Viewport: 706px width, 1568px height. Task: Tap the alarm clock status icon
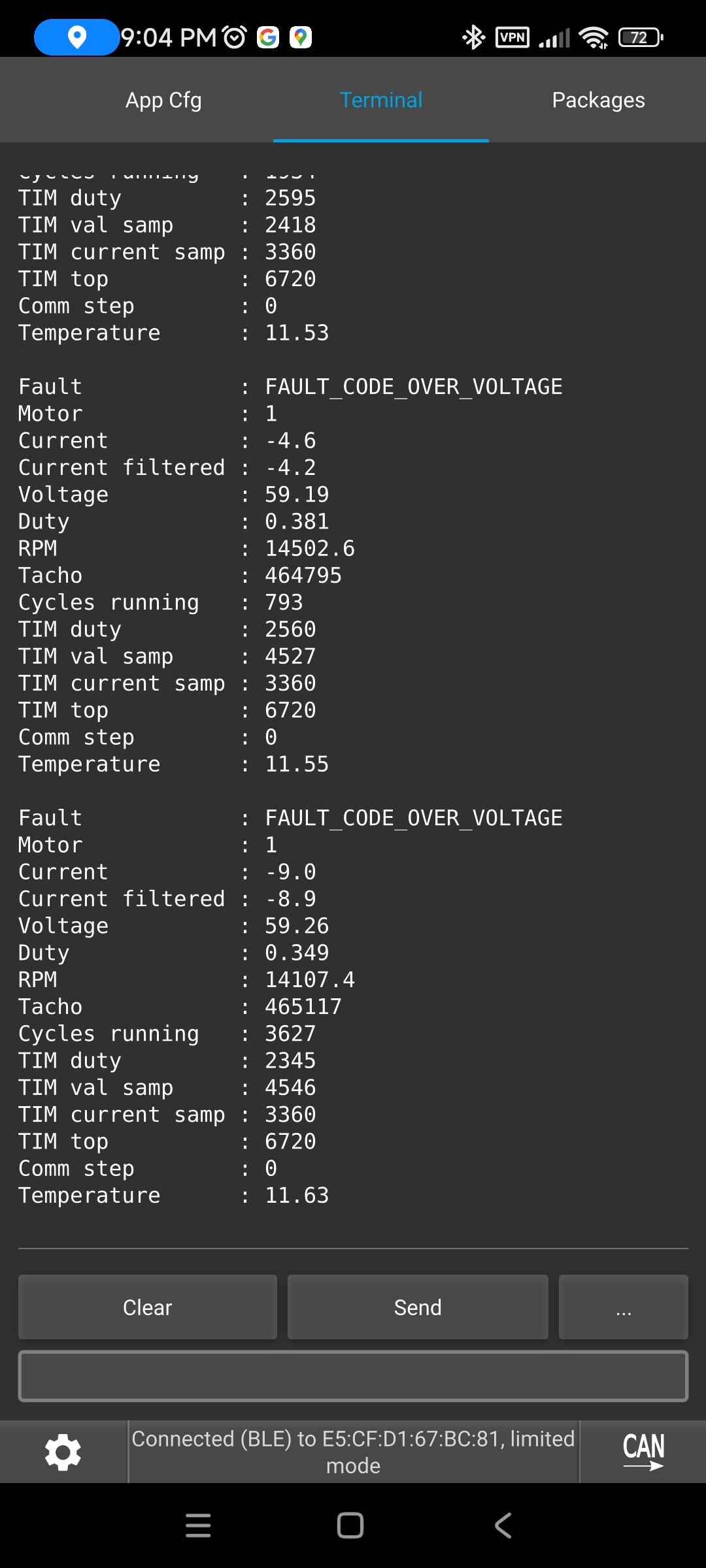[x=235, y=37]
